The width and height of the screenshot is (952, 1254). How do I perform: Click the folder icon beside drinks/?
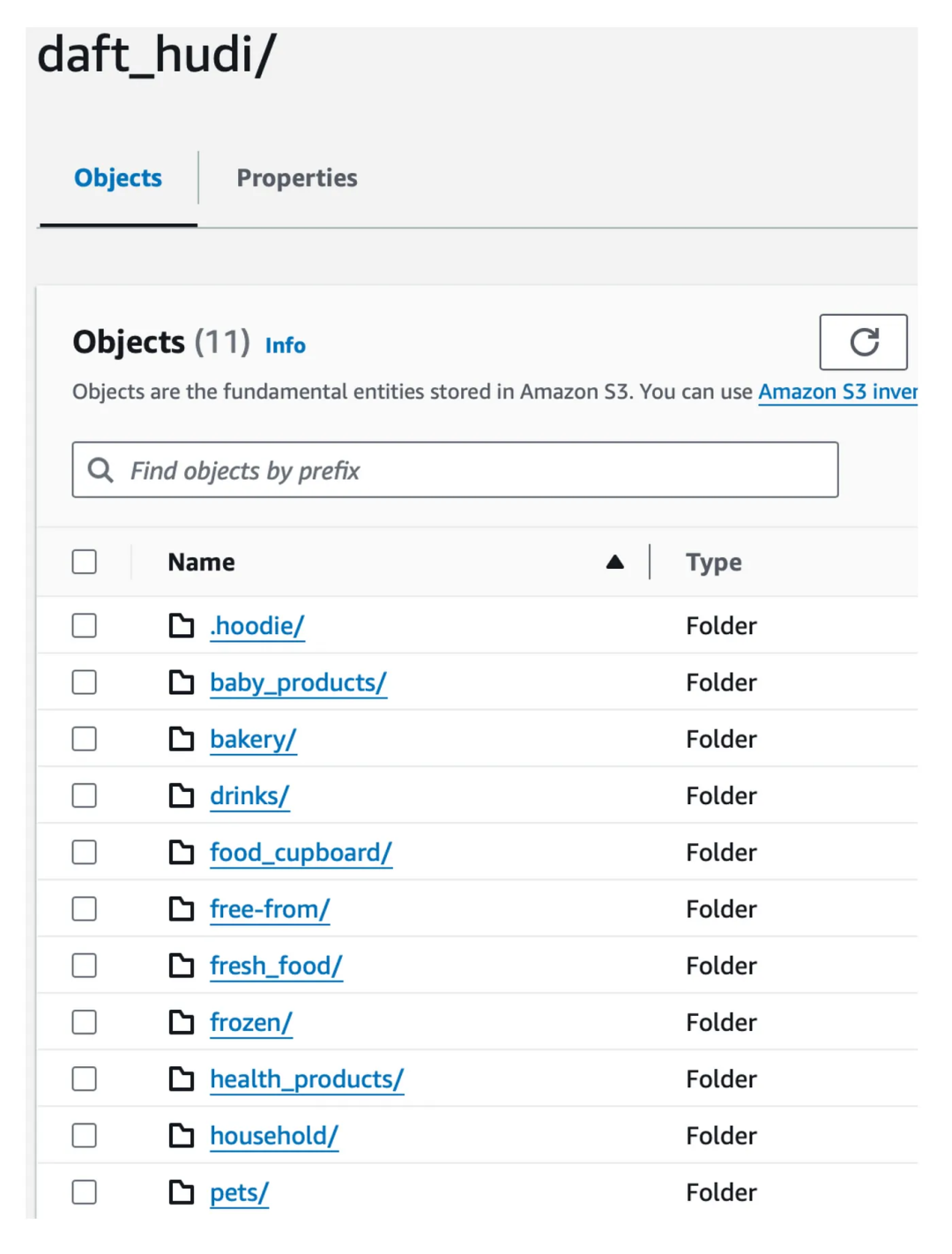click(x=182, y=795)
